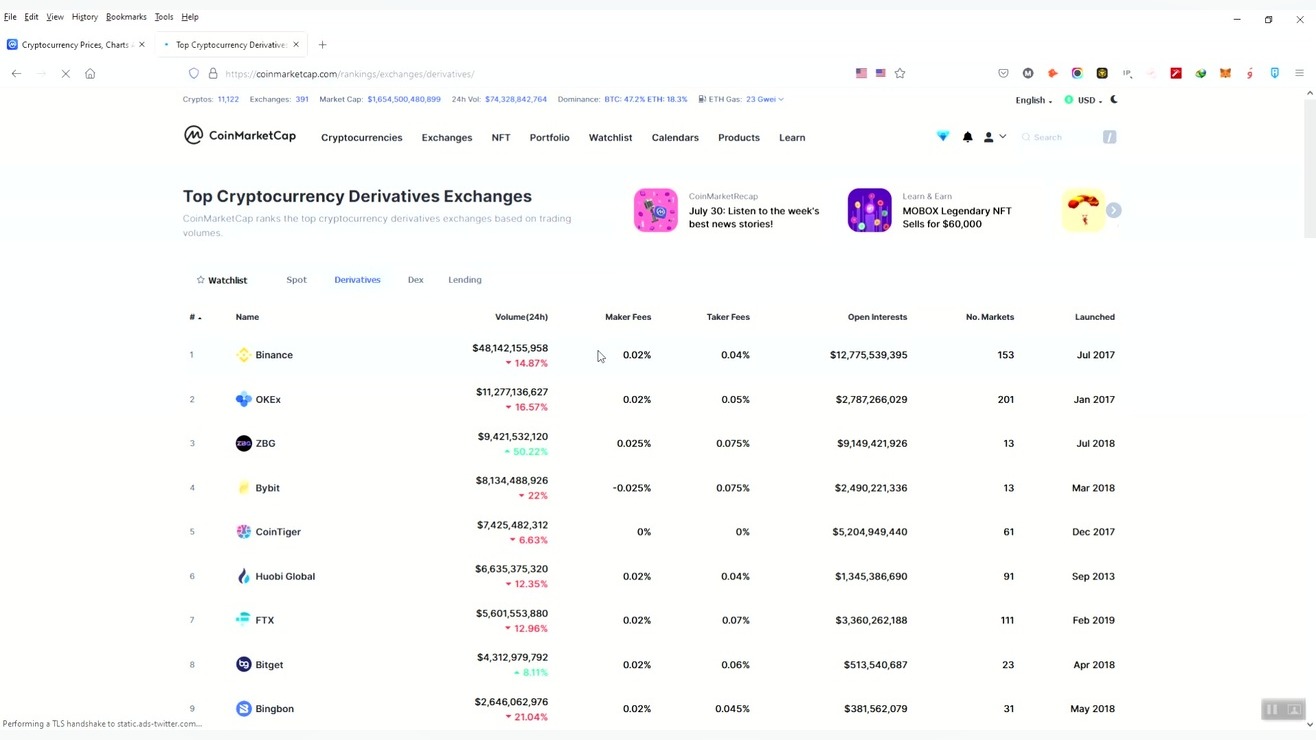
Task: Click the Binance exchange logo icon
Action: click(x=243, y=355)
